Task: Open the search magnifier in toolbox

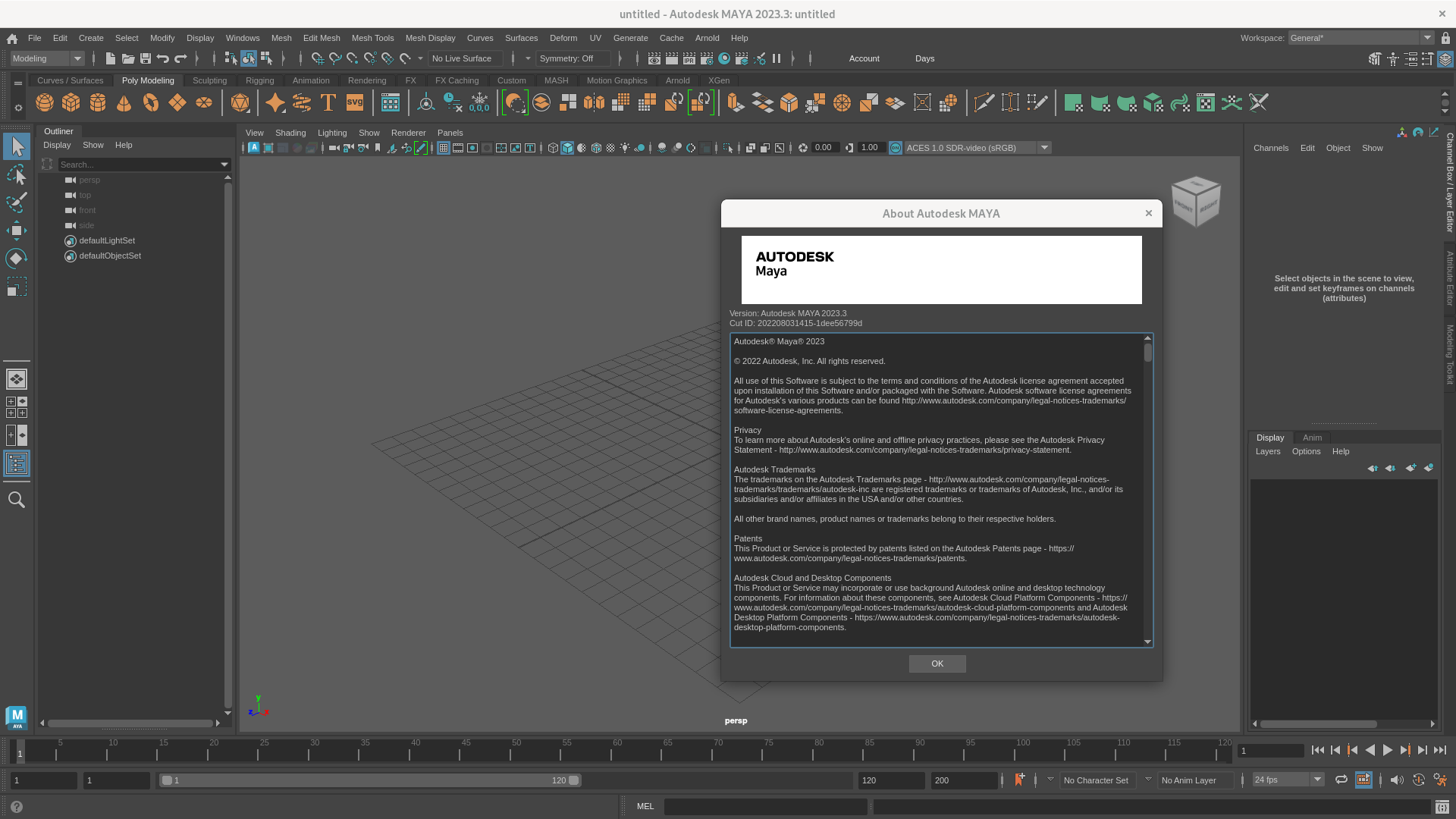Action: tap(17, 500)
